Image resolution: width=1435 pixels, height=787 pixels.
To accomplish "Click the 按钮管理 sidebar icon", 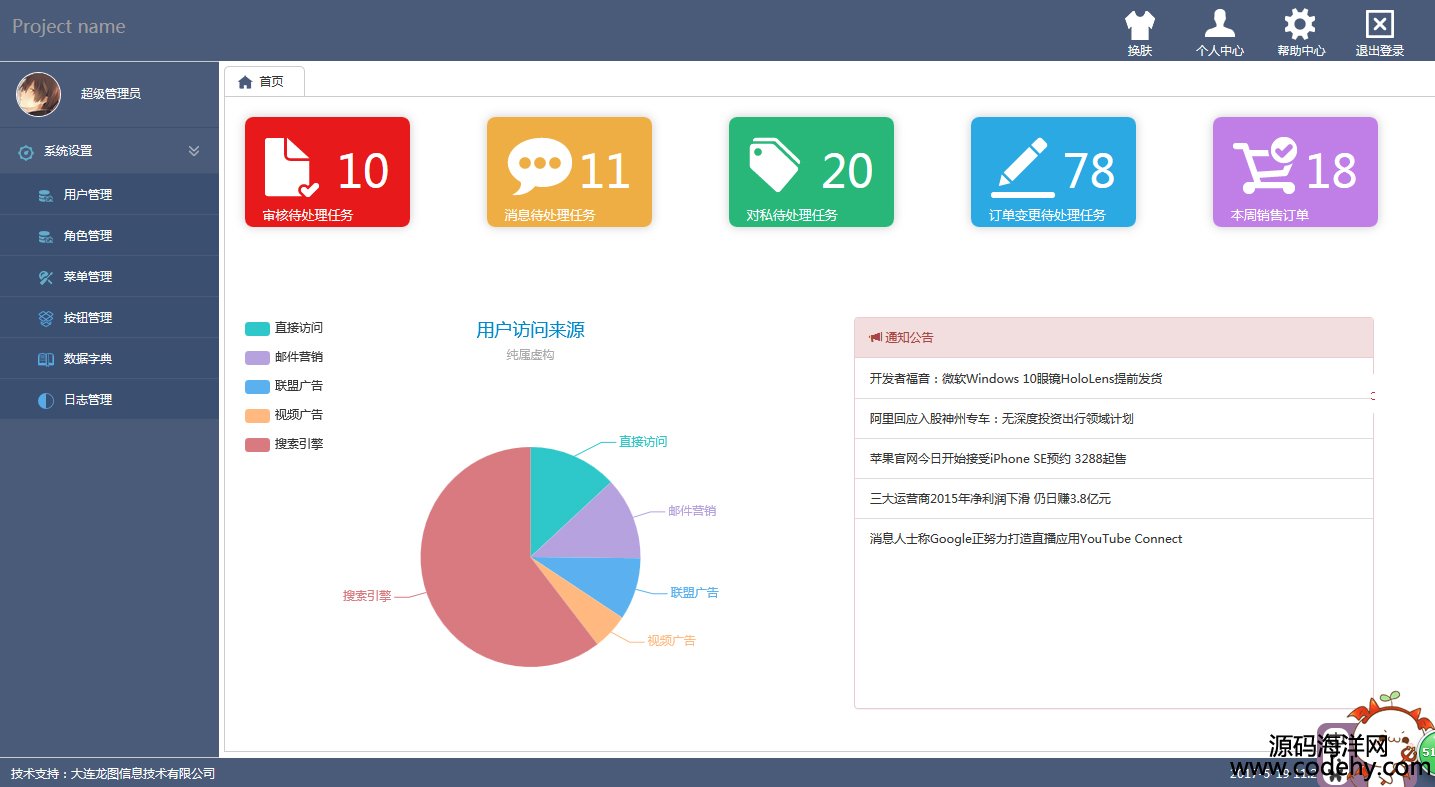I will click(45, 318).
